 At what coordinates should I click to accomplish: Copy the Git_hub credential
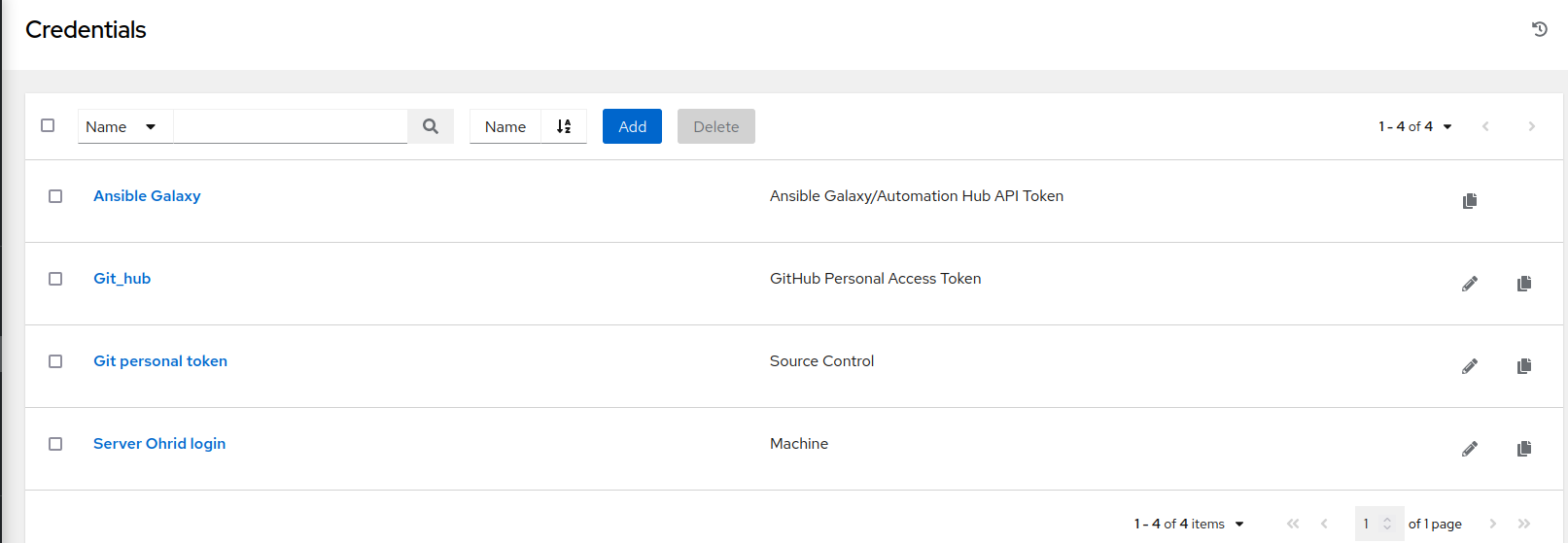(1524, 284)
